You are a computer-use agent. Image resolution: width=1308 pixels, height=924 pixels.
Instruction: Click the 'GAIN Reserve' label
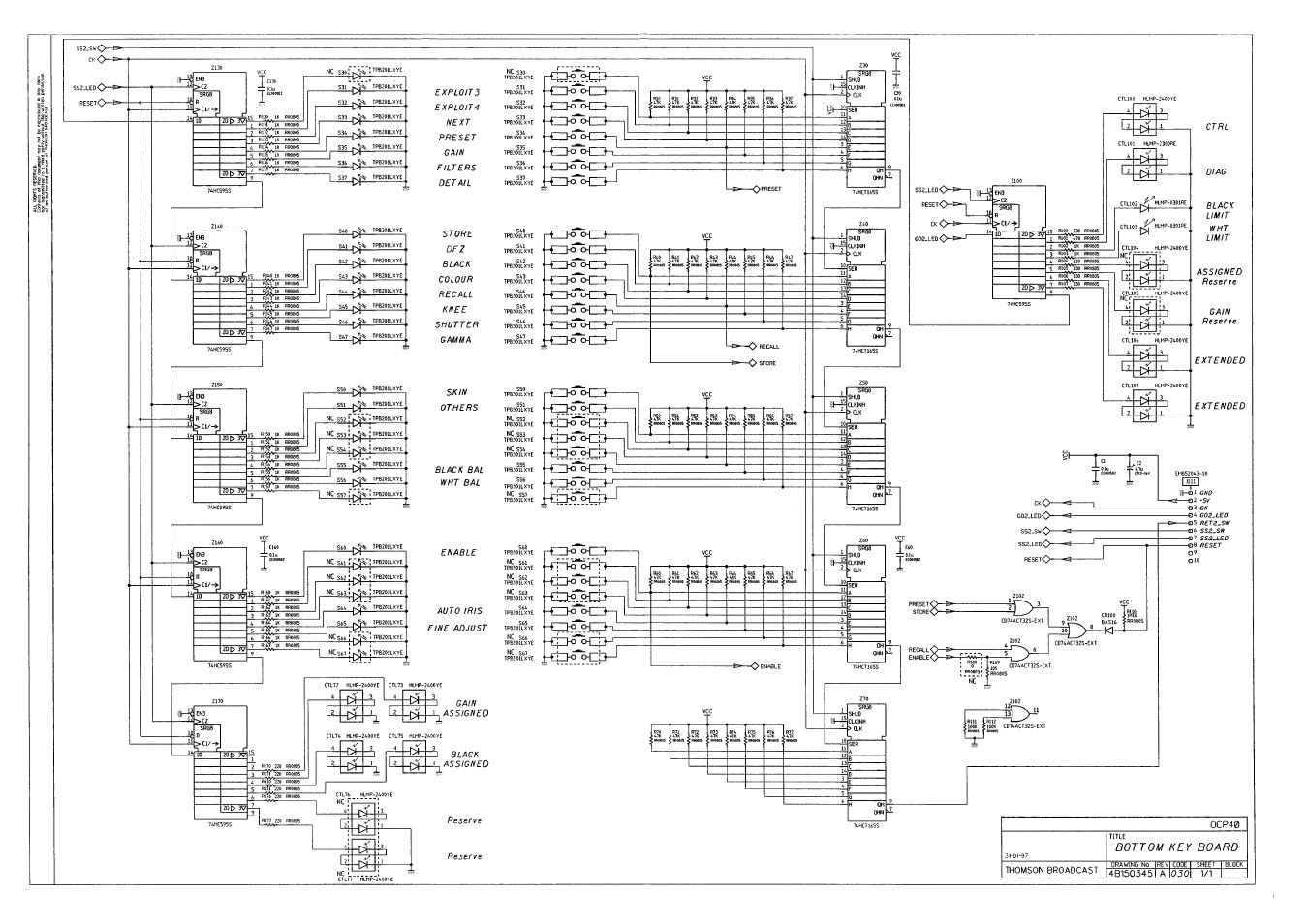(1219, 317)
